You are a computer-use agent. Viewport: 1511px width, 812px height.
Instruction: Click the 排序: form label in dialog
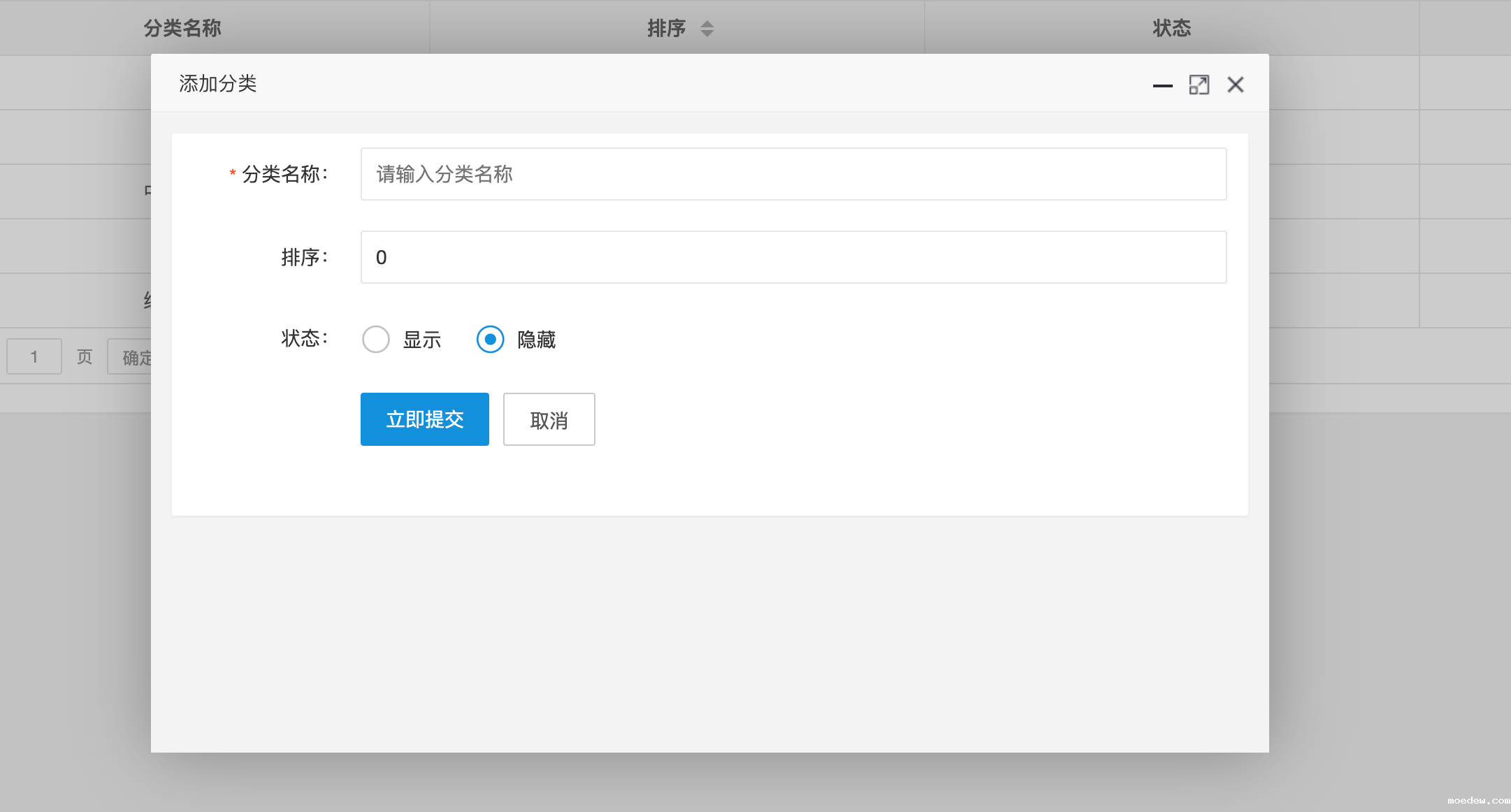click(x=304, y=257)
